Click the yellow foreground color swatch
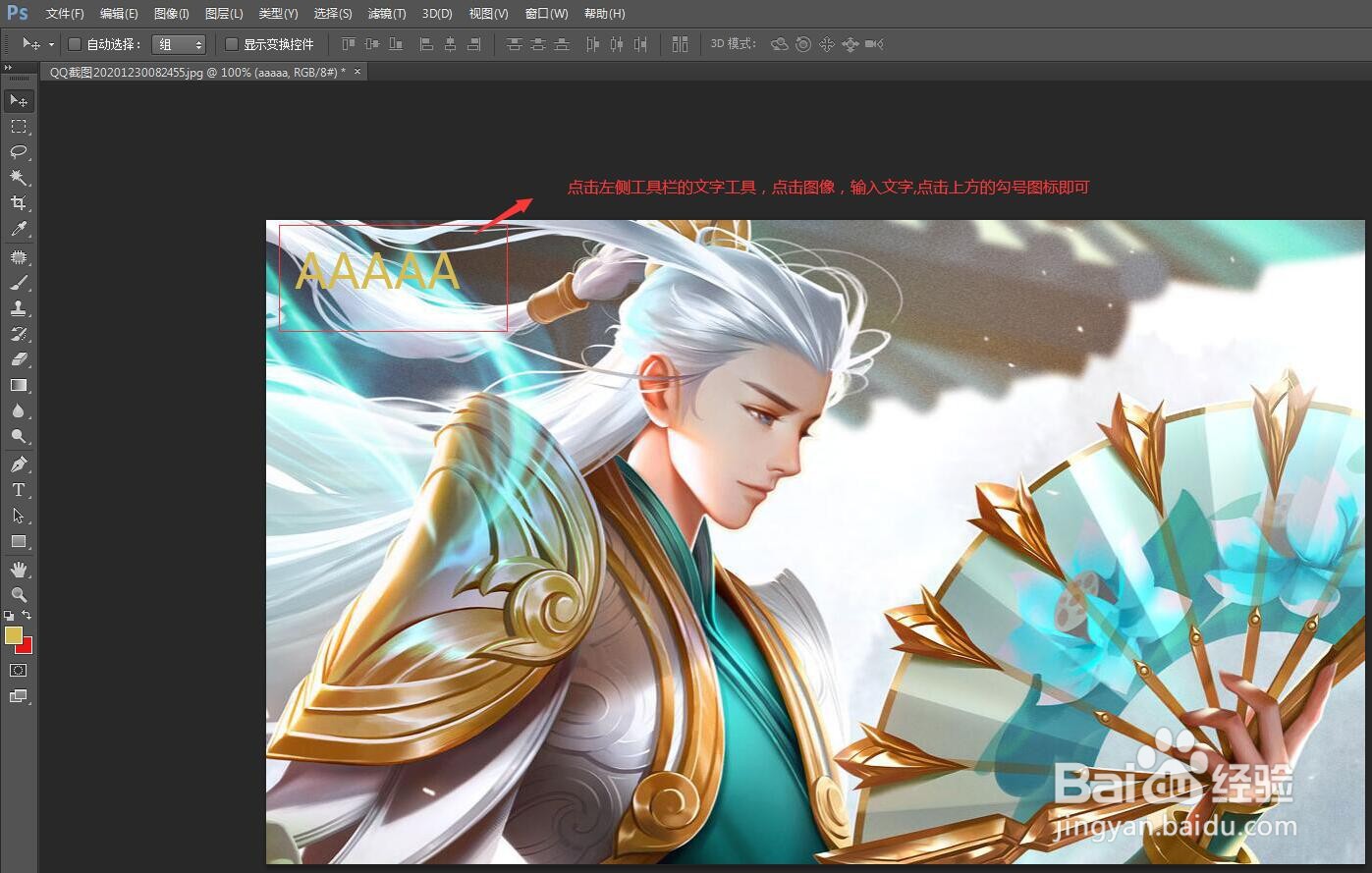The width and height of the screenshot is (1372, 873). pyautogui.click(x=13, y=635)
